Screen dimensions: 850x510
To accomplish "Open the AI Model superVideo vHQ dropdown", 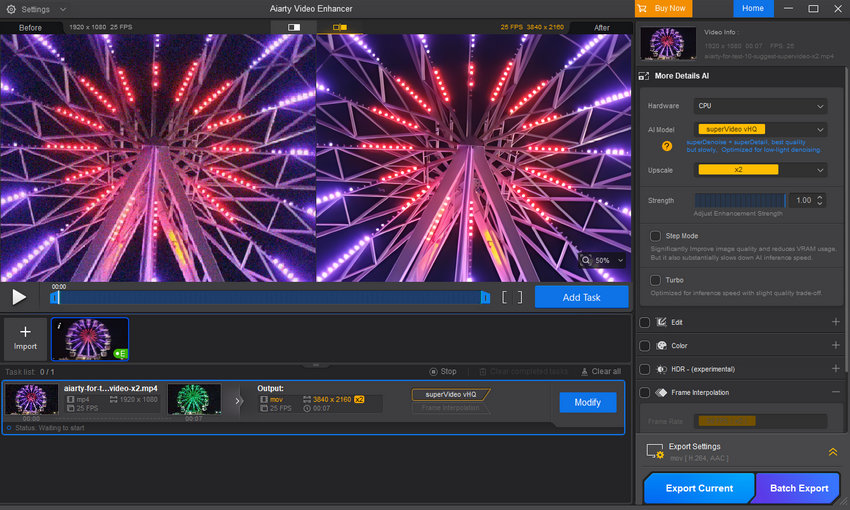I will 760,129.
